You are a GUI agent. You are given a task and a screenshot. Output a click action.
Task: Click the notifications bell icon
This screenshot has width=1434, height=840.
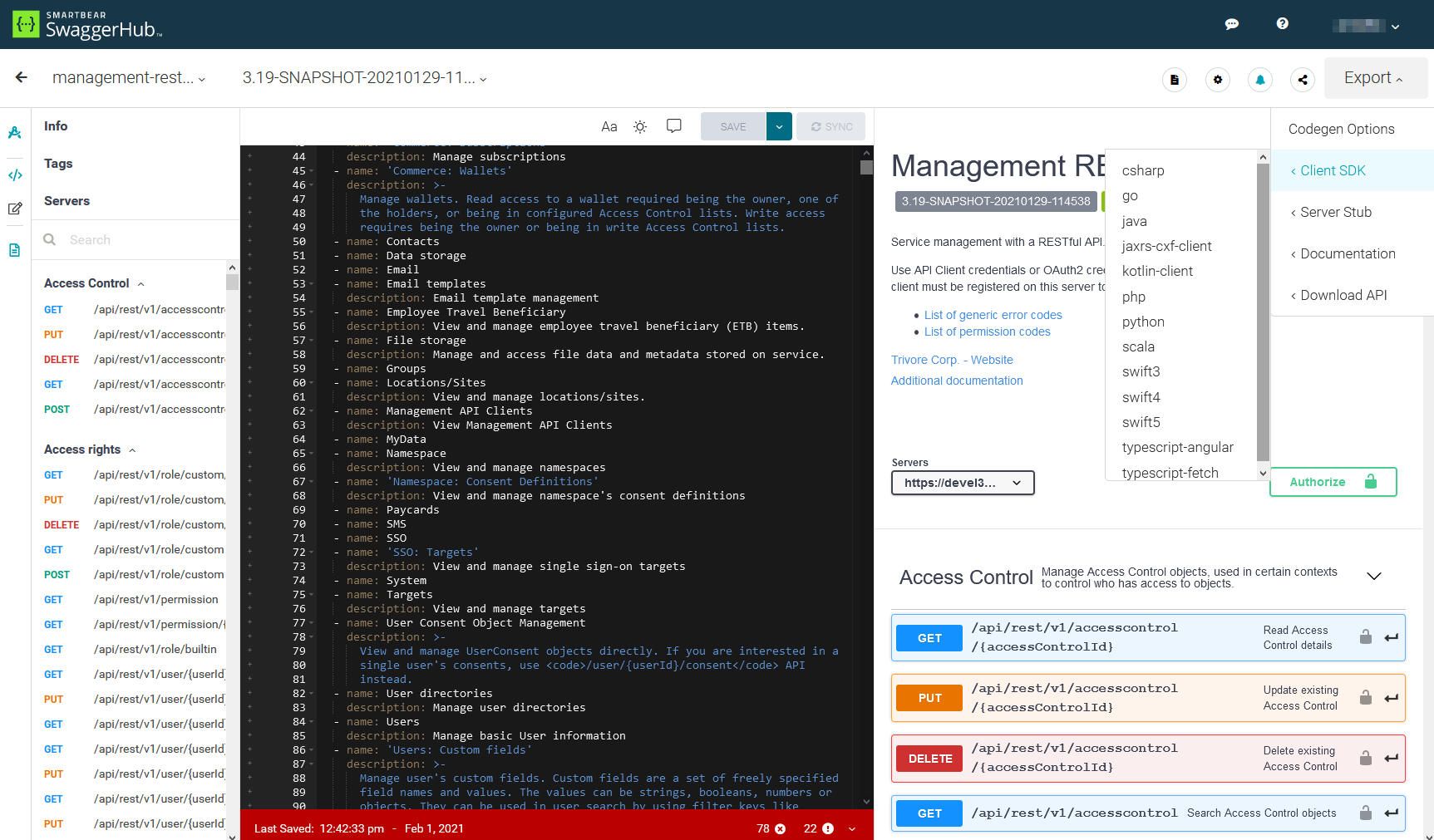pyautogui.click(x=1259, y=80)
